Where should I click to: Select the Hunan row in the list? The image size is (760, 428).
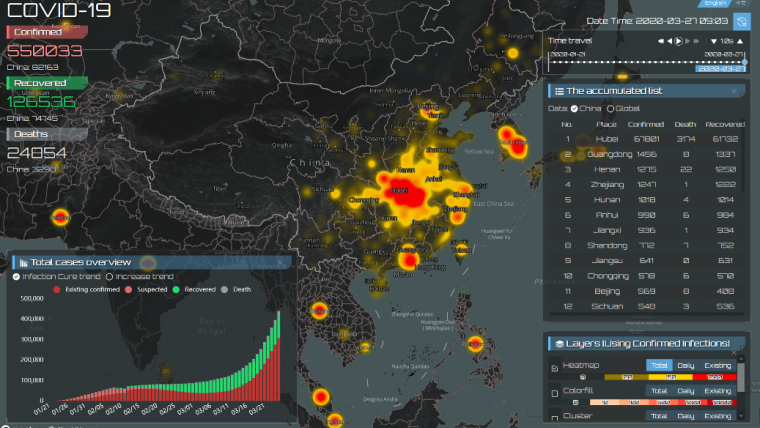tap(646, 200)
